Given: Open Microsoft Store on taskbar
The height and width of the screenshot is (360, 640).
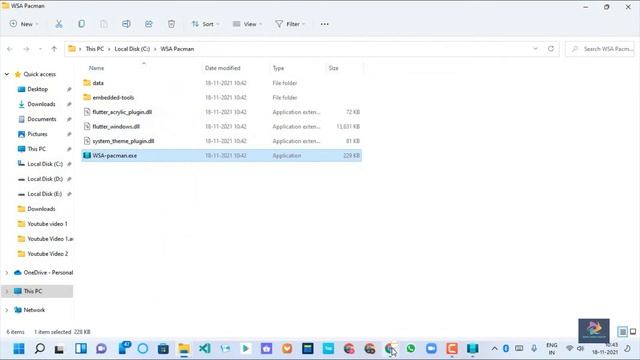Looking at the screenshot, I should pyautogui.click(x=163, y=349).
